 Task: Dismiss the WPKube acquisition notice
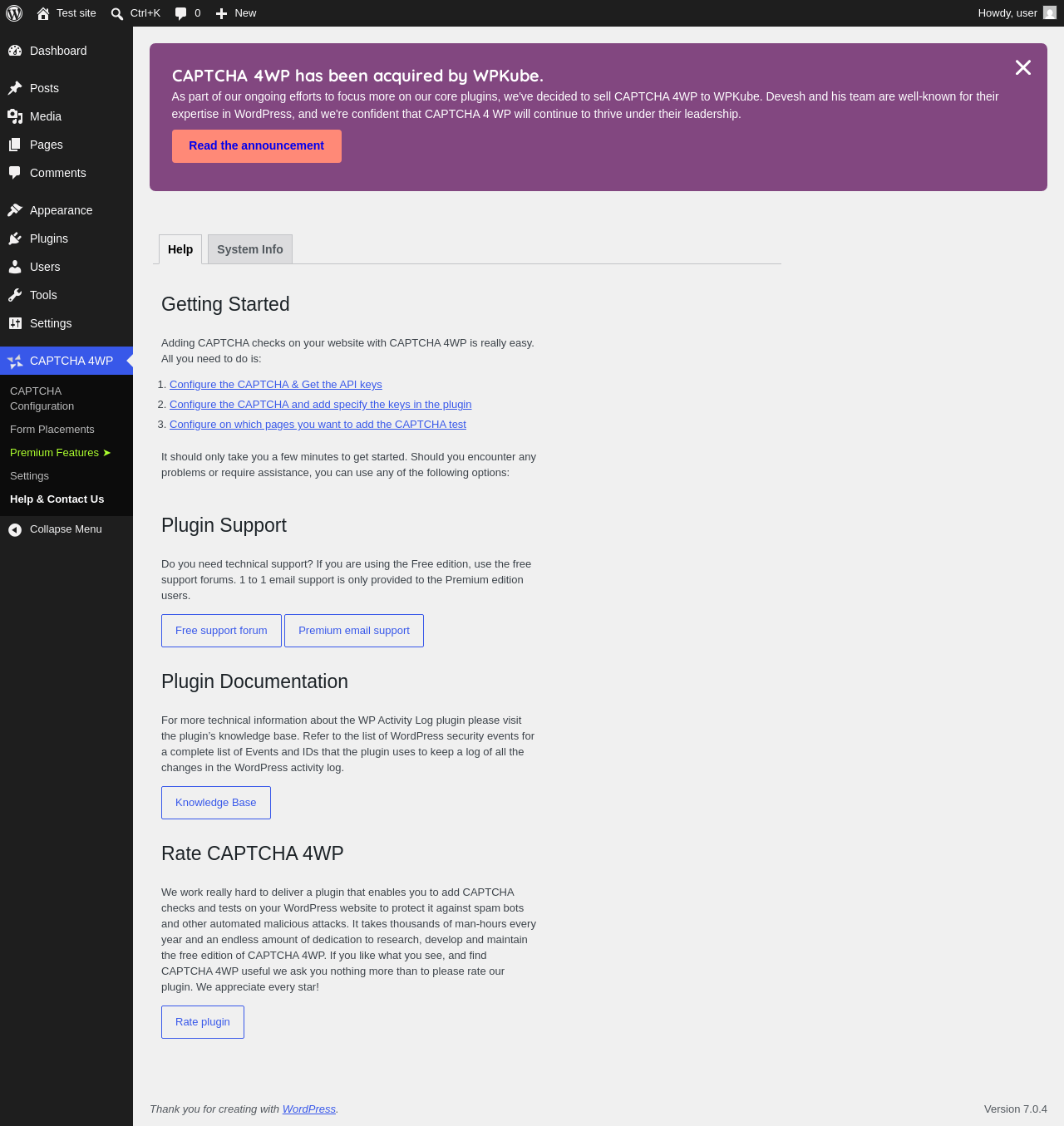(1023, 67)
